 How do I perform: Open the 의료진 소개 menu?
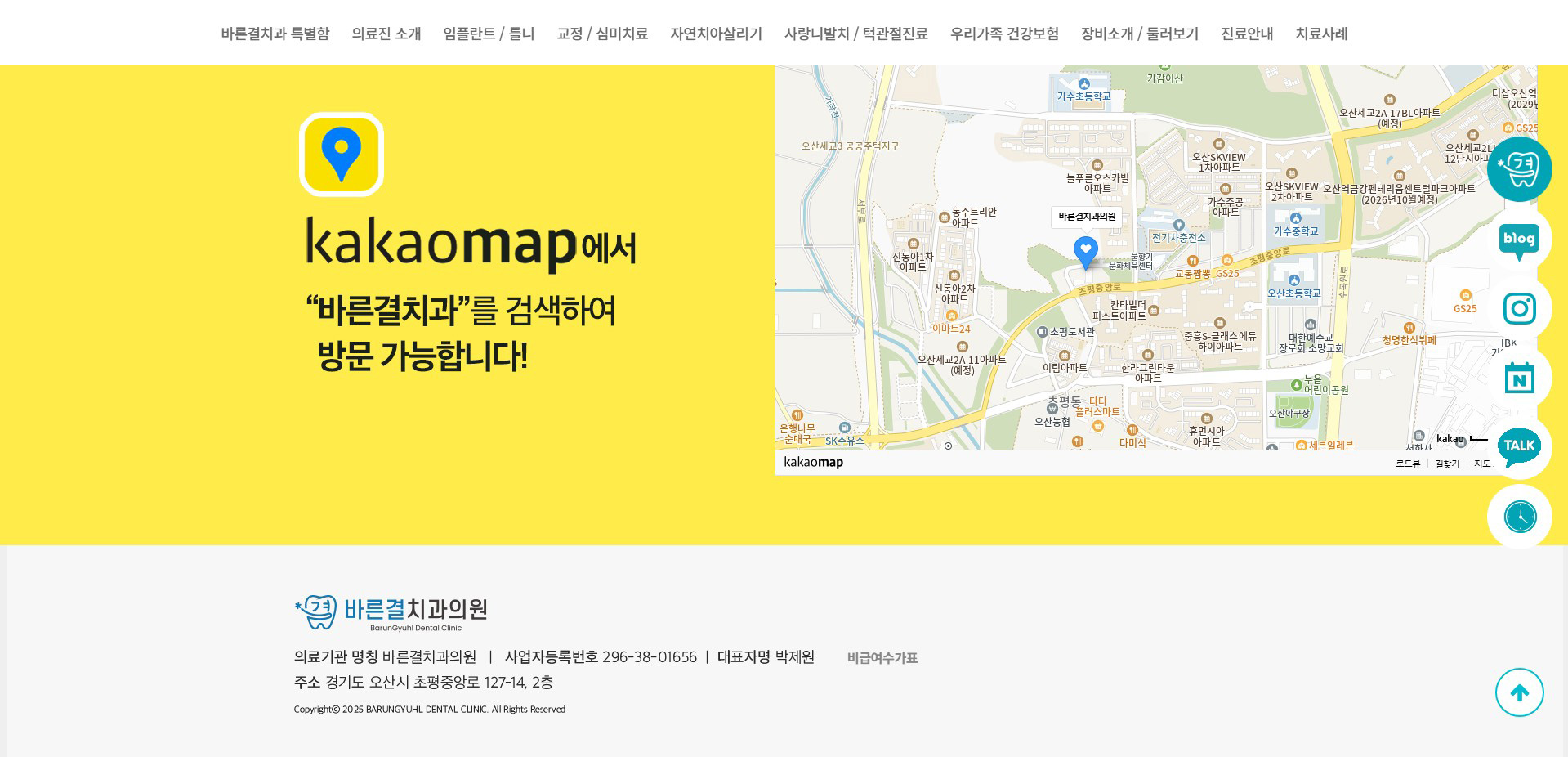pos(386,34)
